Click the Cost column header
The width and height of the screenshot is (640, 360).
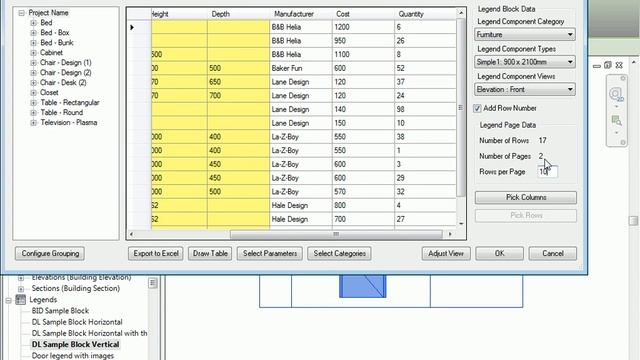363,14
